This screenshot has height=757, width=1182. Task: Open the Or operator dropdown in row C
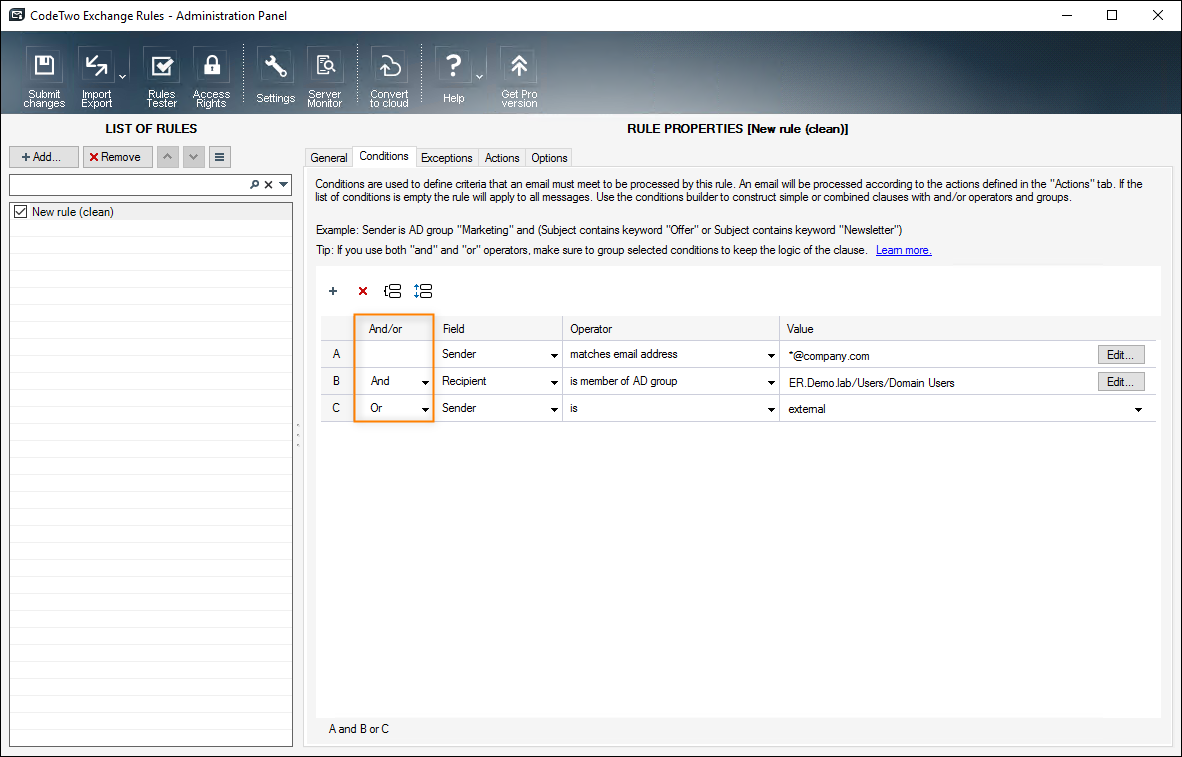point(425,409)
